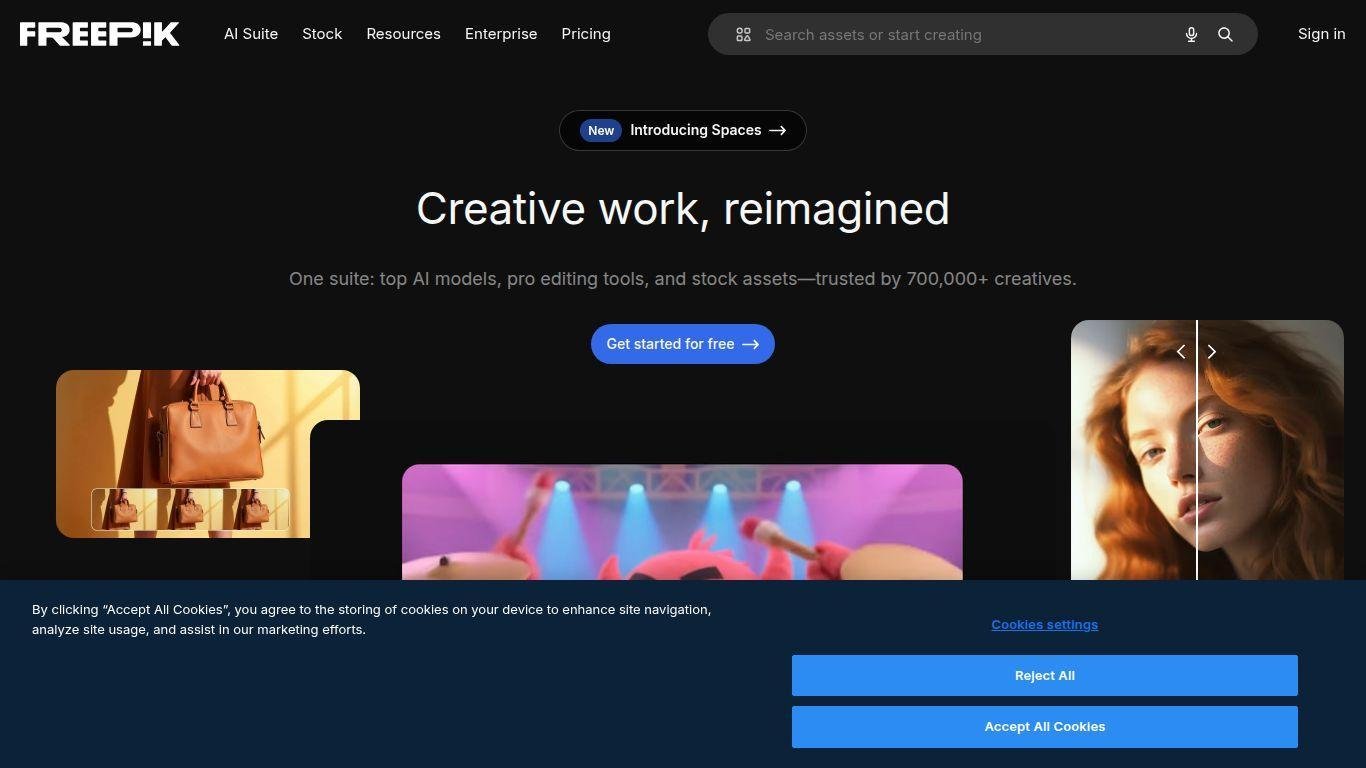
Task: Click the Freepik logo
Action: click(x=100, y=34)
